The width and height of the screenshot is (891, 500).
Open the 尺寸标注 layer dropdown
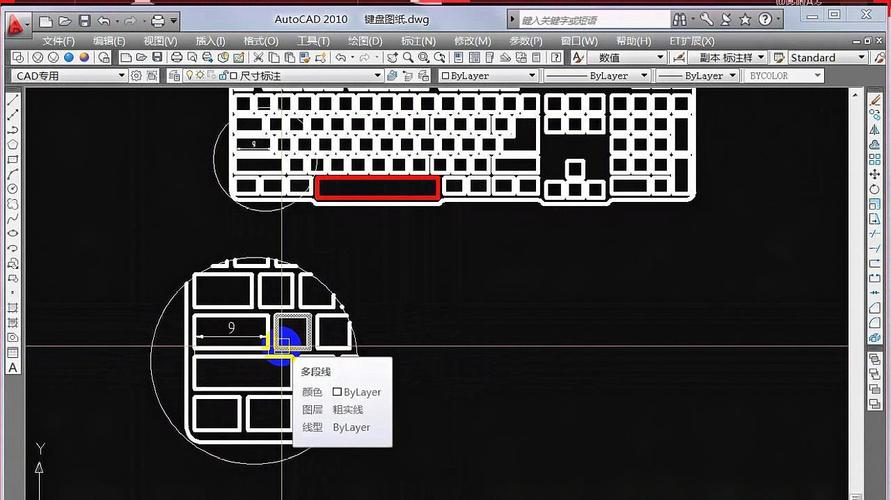coord(377,76)
